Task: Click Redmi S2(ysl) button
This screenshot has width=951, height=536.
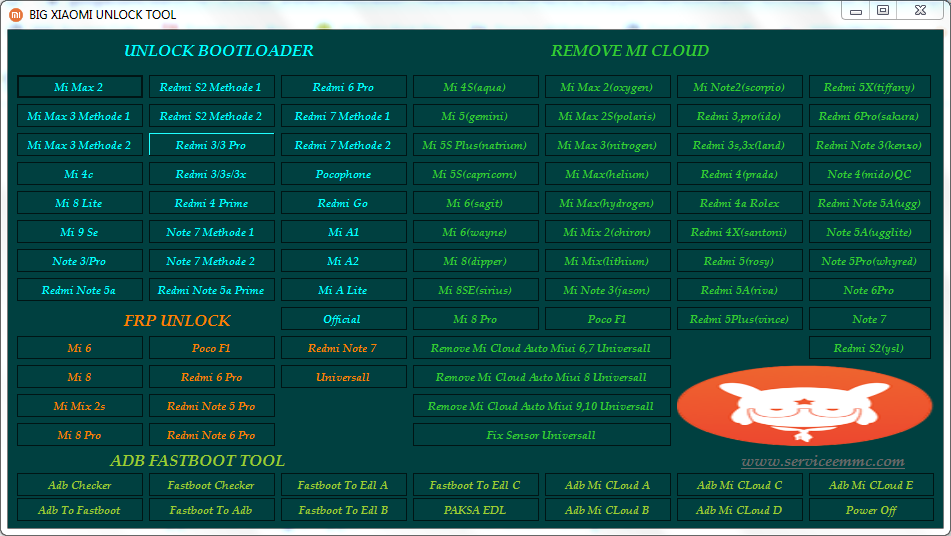Action: [x=870, y=348]
